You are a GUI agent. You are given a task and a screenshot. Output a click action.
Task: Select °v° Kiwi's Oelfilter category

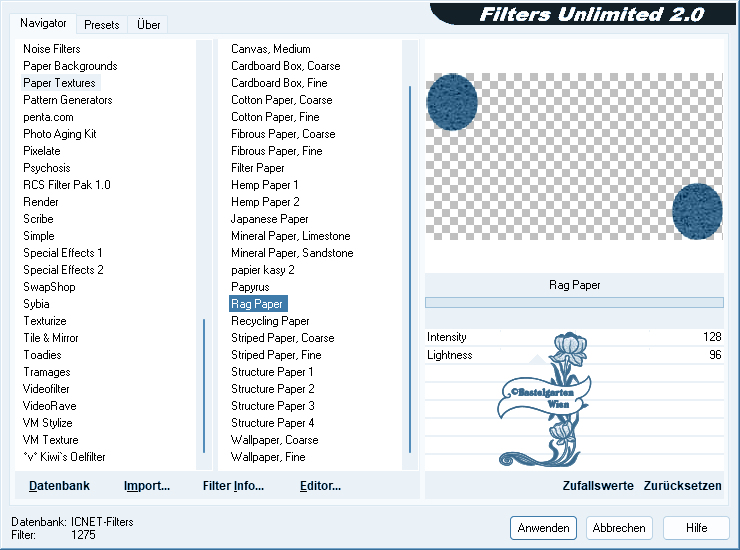pyautogui.click(x=64, y=457)
